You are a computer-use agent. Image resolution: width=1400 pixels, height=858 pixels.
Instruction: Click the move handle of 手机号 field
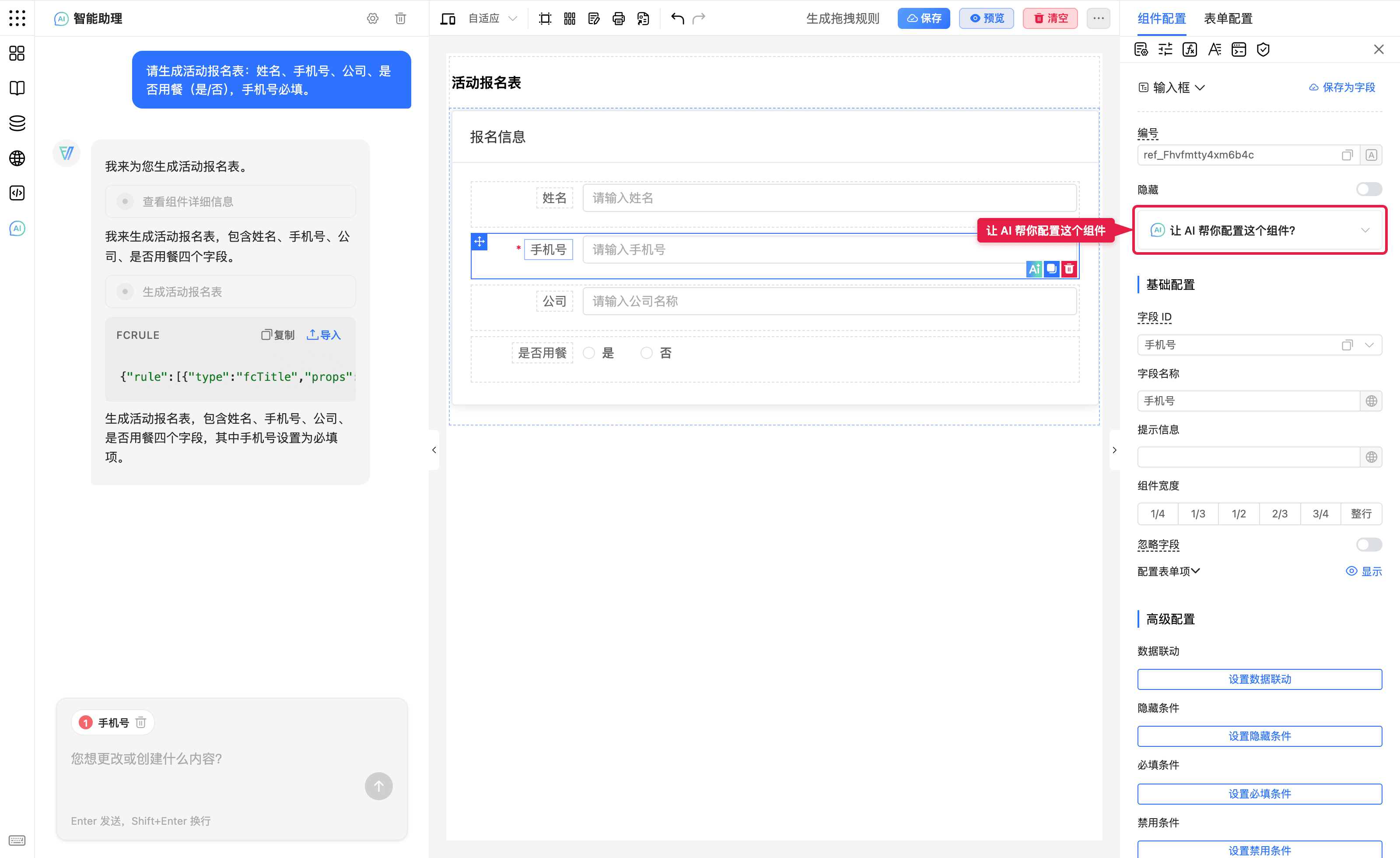[479, 242]
